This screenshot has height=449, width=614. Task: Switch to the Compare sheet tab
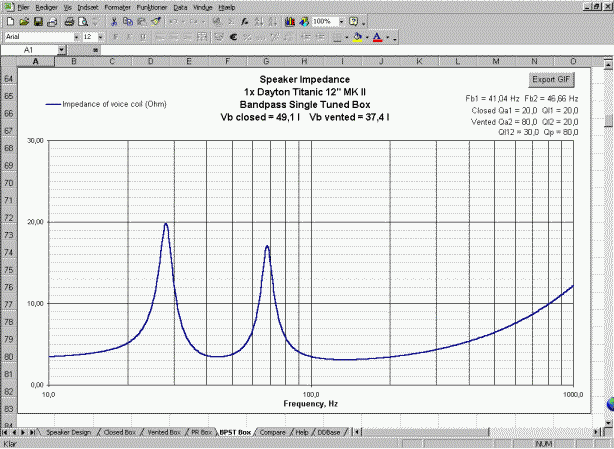pos(273,432)
